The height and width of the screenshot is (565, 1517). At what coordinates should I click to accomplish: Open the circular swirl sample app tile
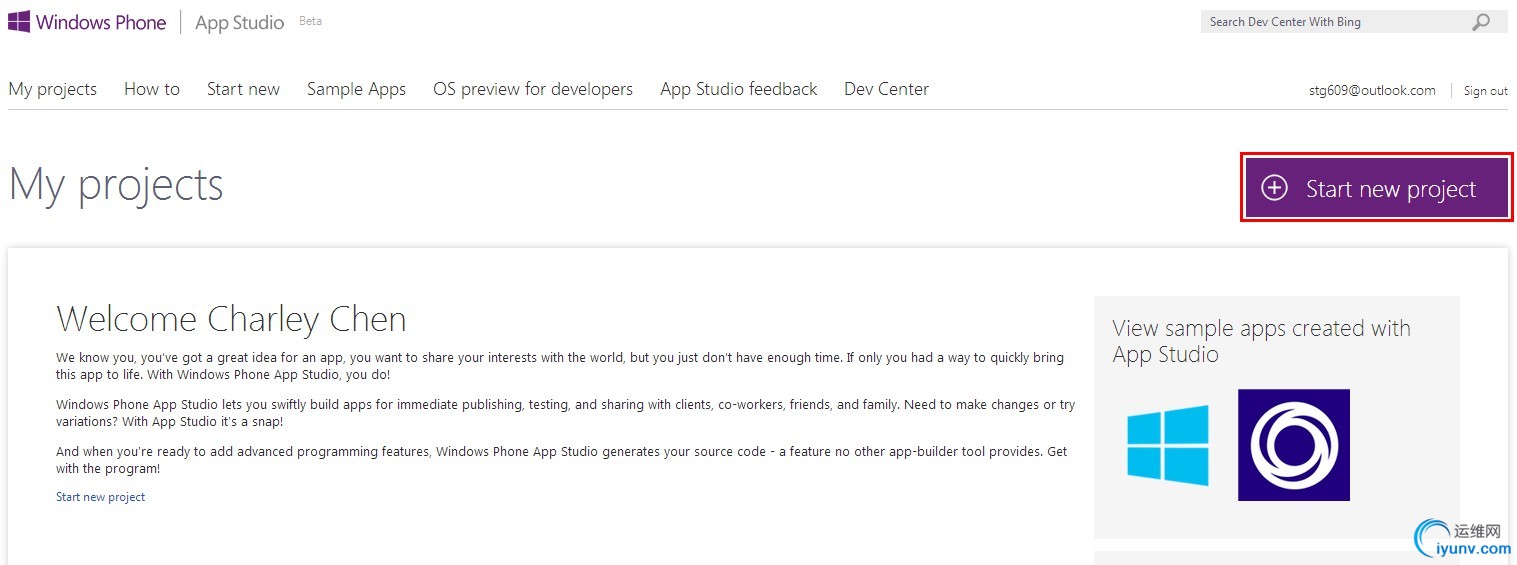[x=1294, y=445]
